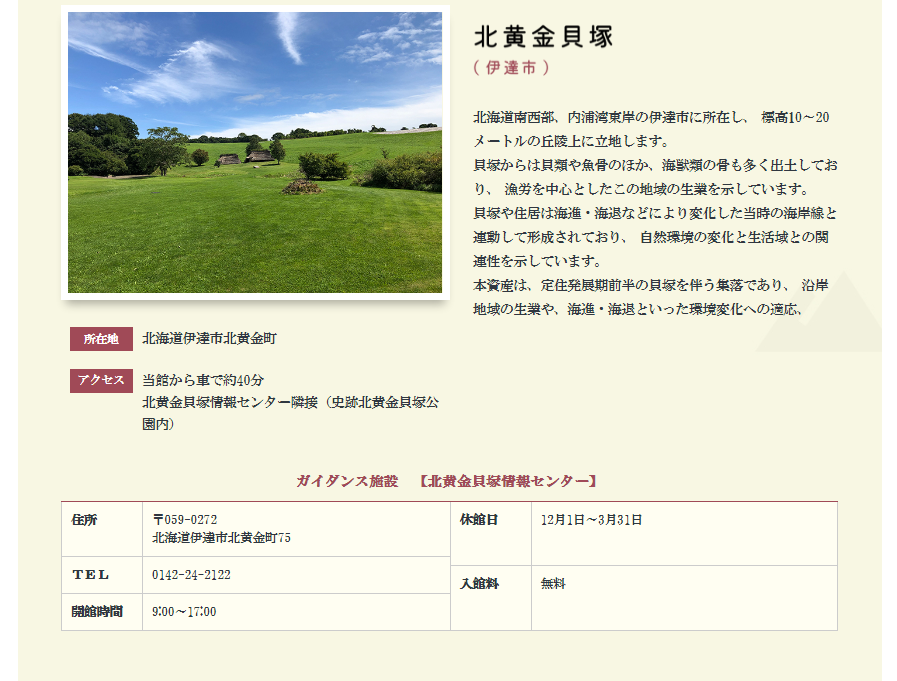The width and height of the screenshot is (897, 681).
Task: Click heading ガイダンス施設【北黄金貝塚情報センター】
Action: coord(447,481)
